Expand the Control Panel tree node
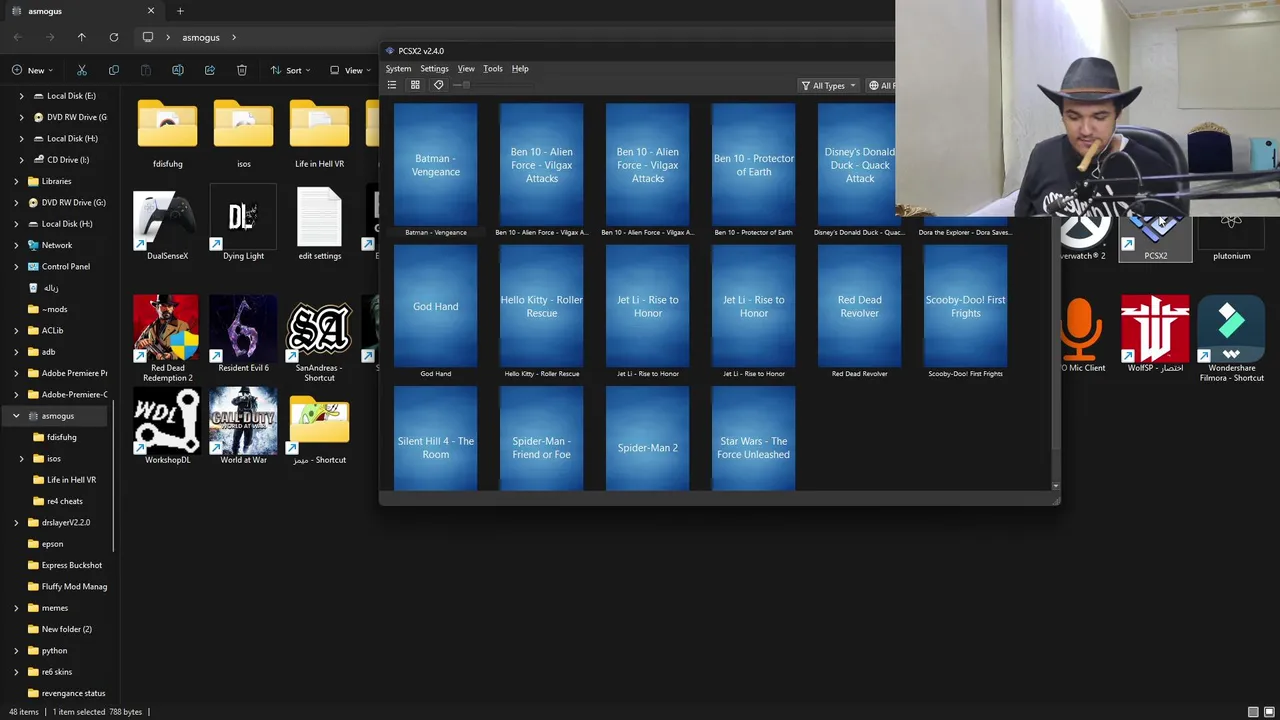 point(16,266)
